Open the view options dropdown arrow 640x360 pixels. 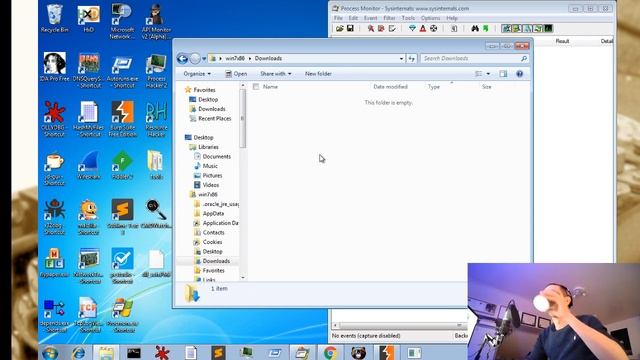pyautogui.click(x=488, y=74)
